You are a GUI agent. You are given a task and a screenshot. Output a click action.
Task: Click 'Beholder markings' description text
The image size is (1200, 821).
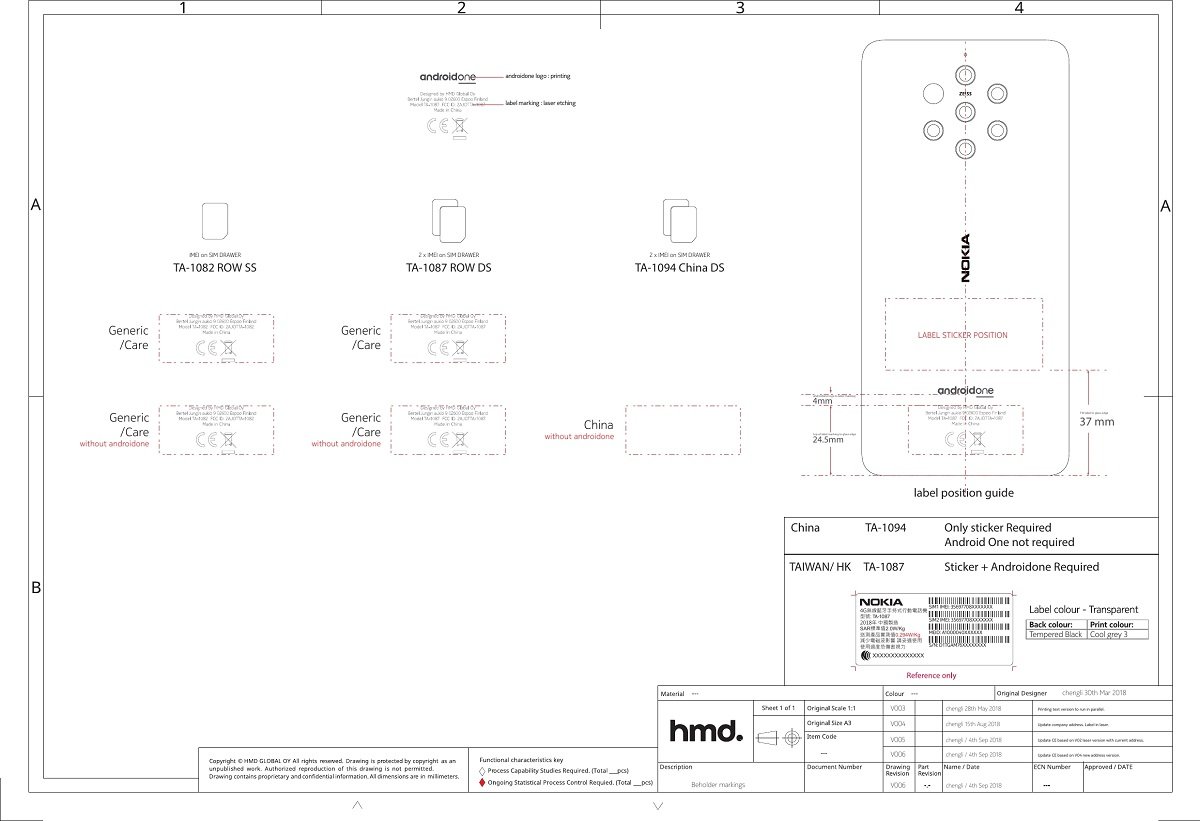click(718, 785)
